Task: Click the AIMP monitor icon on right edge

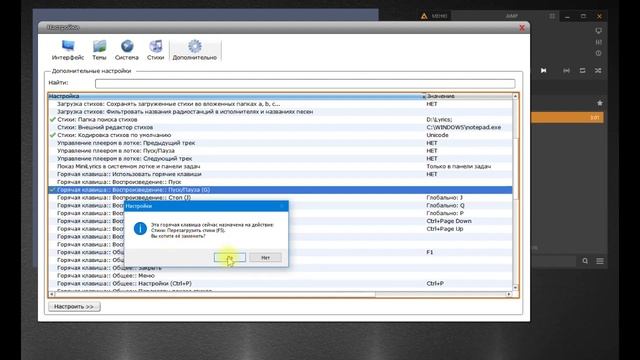Action: pos(598,31)
